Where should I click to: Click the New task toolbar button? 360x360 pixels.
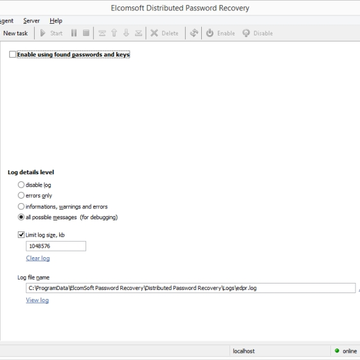pyautogui.click(x=15, y=33)
